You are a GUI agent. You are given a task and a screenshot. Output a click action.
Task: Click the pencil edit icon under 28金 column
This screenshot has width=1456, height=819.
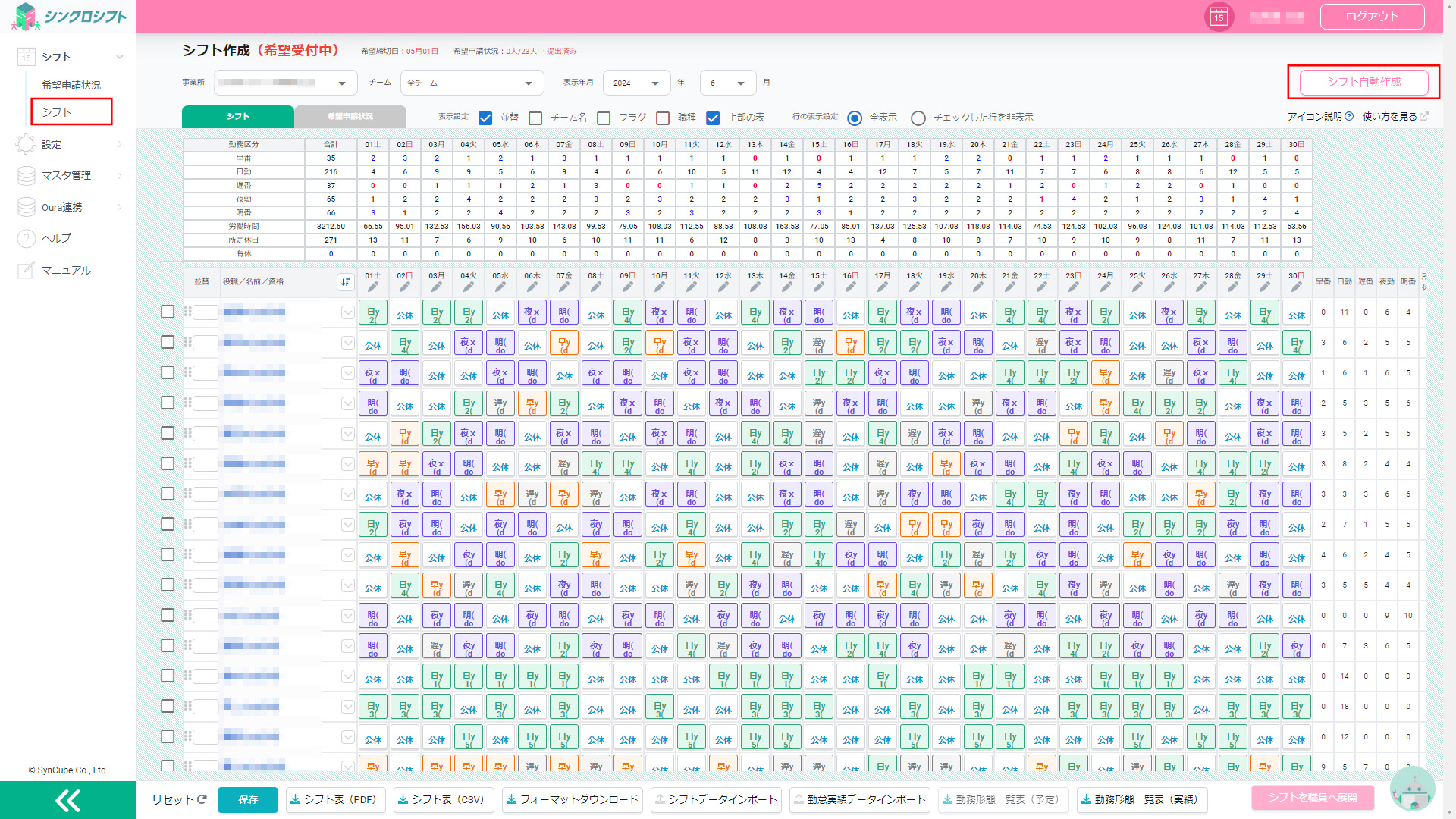pyautogui.click(x=1233, y=287)
